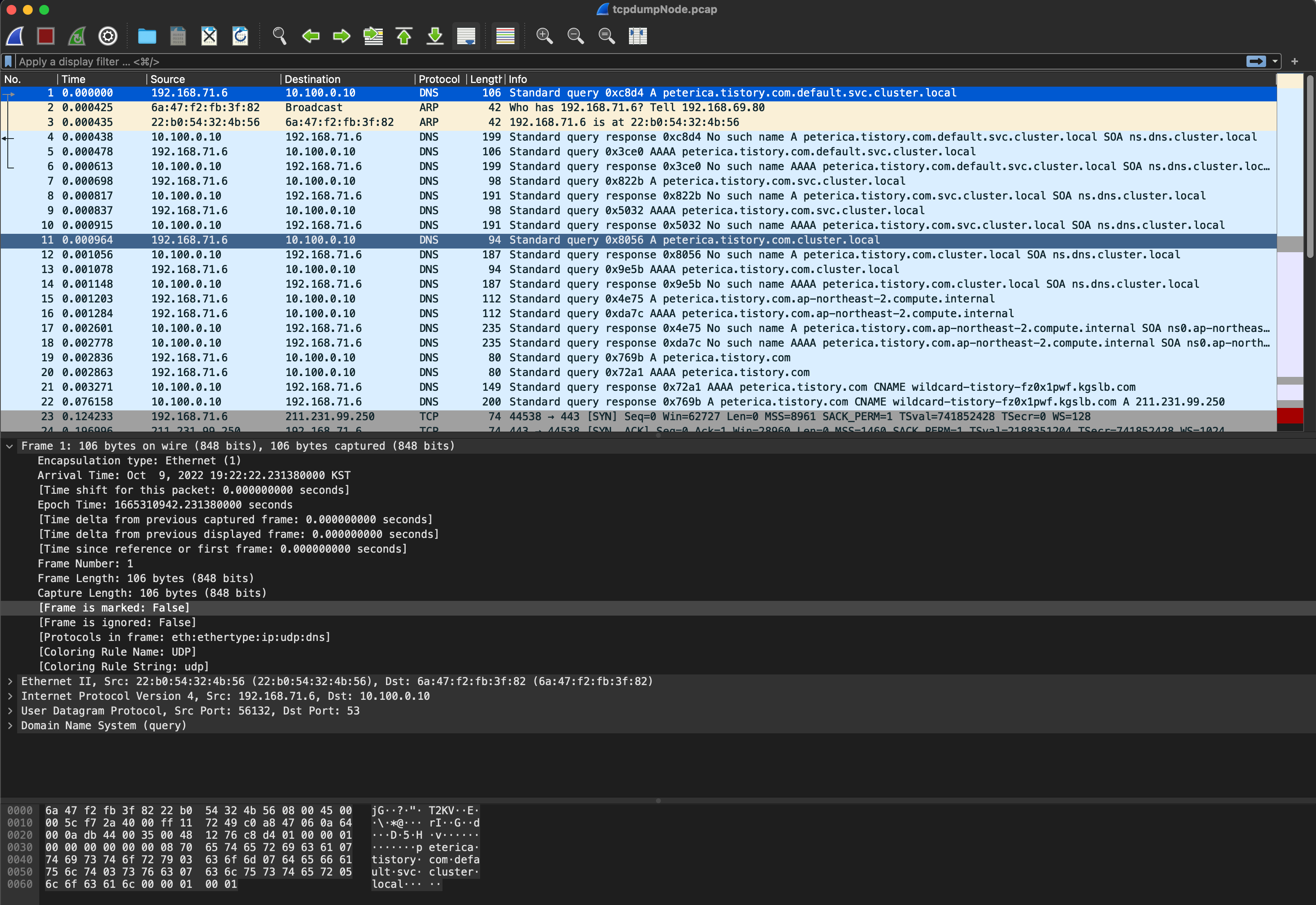Start capturing packets with shark fin icon
The height and width of the screenshot is (905, 1316).
(15, 36)
